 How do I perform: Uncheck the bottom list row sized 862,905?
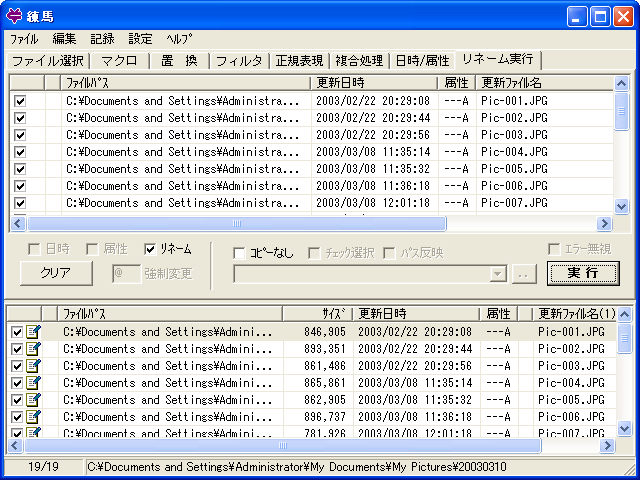pos(17,400)
